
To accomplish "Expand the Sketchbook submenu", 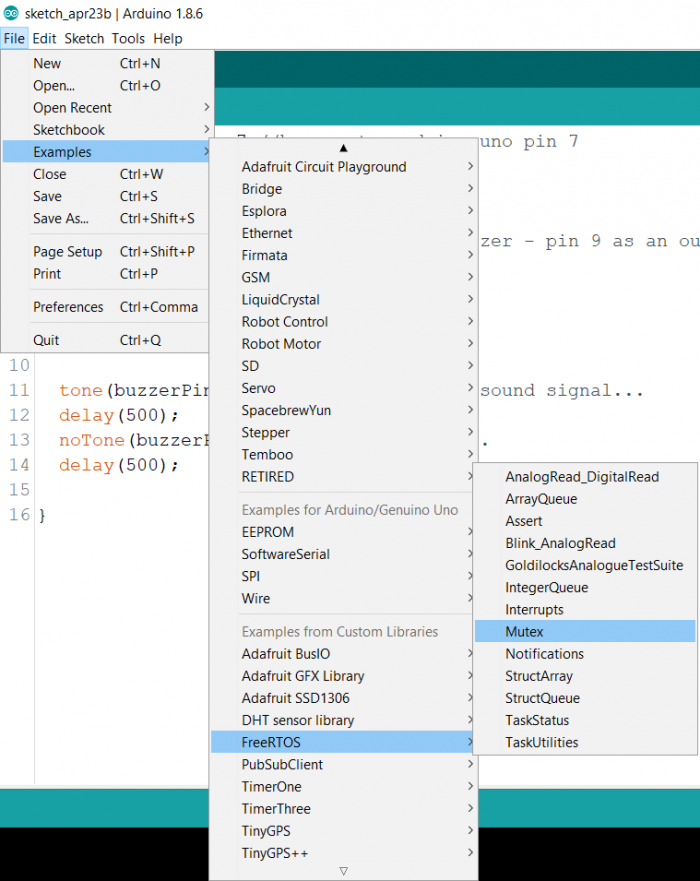I will (107, 130).
